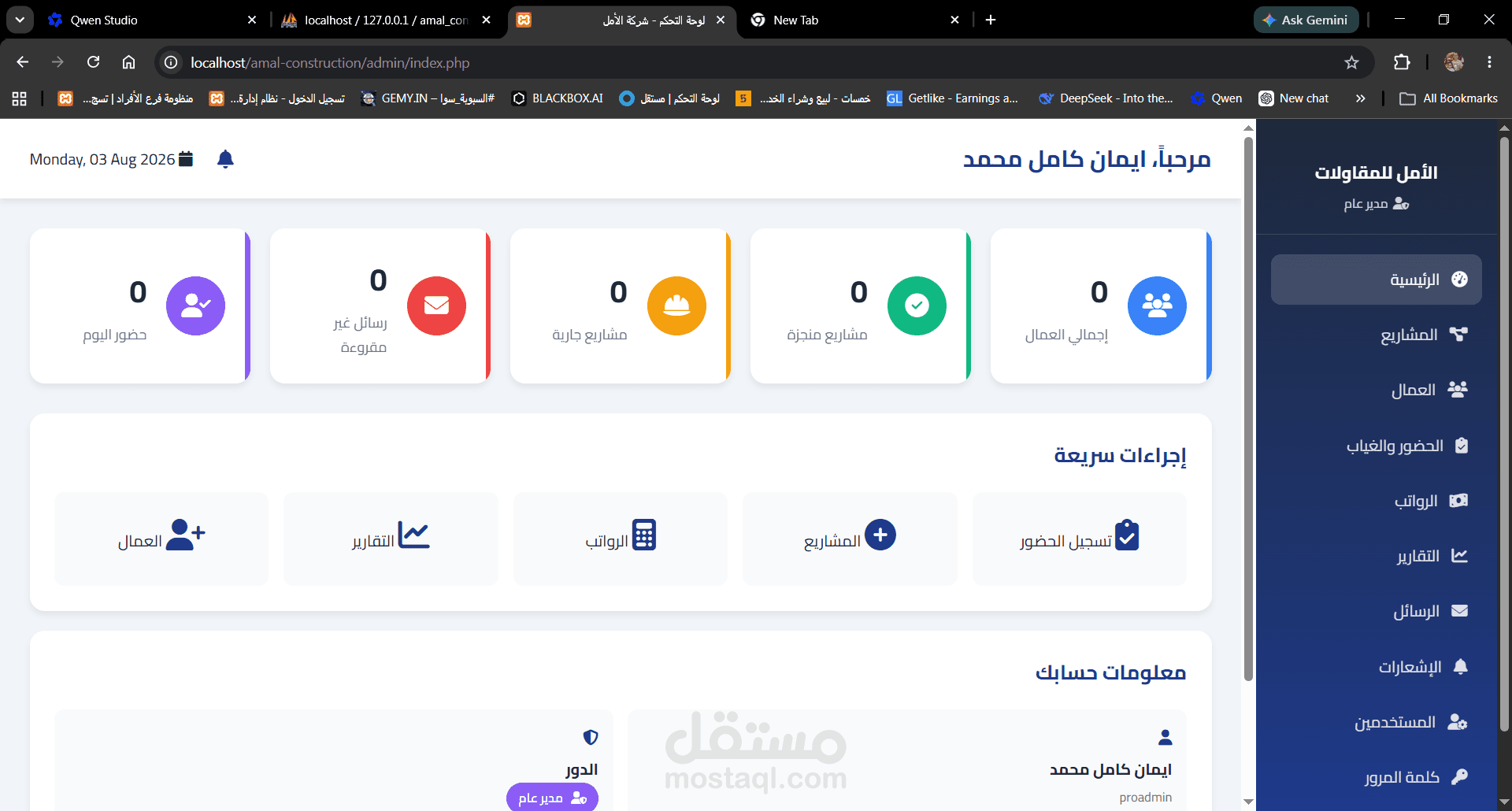Open الحضور والغياب sidebar item
The height and width of the screenshot is (811, 1512).
click(1376, 446)
